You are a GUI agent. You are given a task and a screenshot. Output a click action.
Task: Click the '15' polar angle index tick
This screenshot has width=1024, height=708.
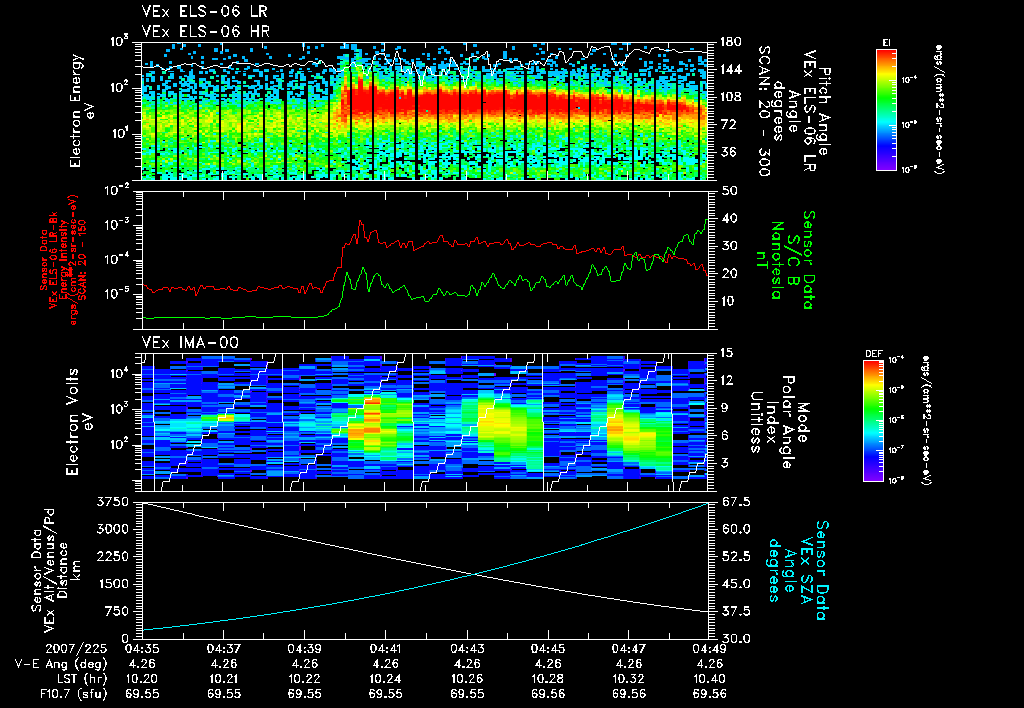coord(726,353)
